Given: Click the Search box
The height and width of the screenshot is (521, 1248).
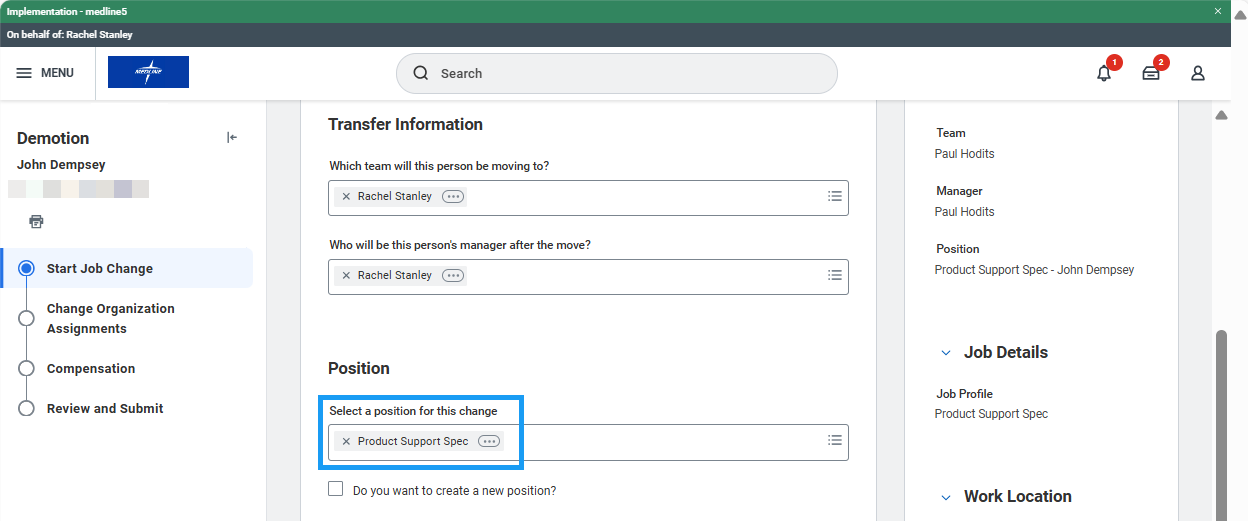Looking at the screenshot, I should point(616,73).
